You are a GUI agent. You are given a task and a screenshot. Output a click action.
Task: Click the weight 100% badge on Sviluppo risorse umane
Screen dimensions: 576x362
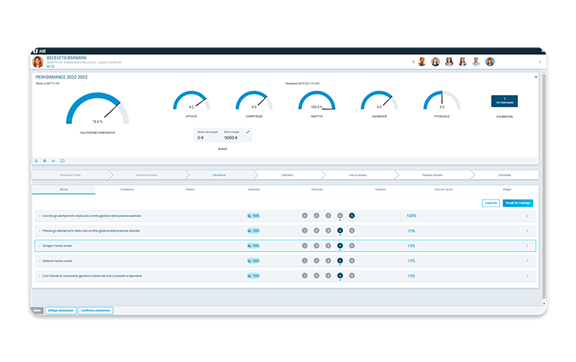coord(253,246)
